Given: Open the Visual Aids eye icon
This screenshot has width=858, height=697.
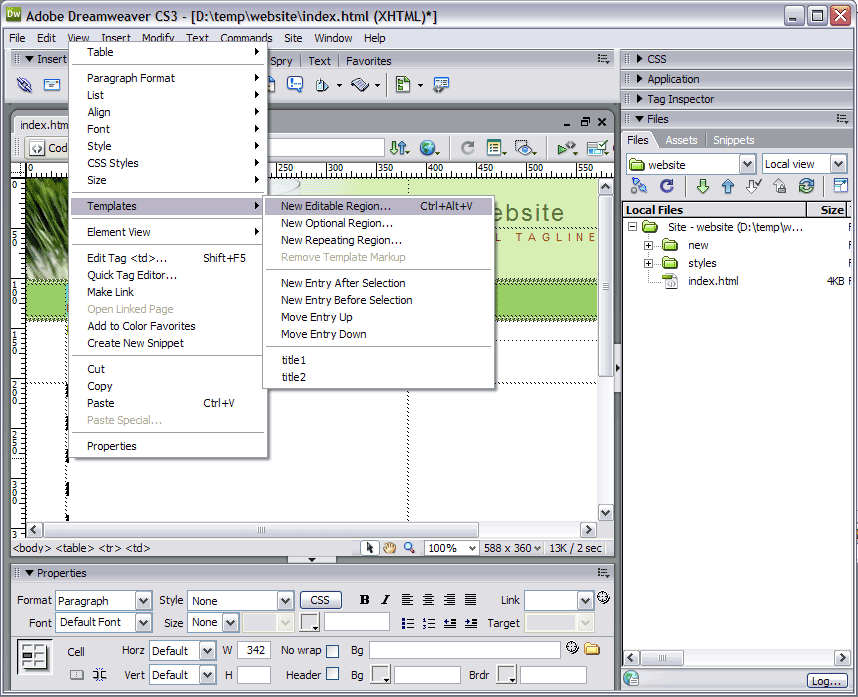Looking at the screenshot, I should click(x=525, y=147).
